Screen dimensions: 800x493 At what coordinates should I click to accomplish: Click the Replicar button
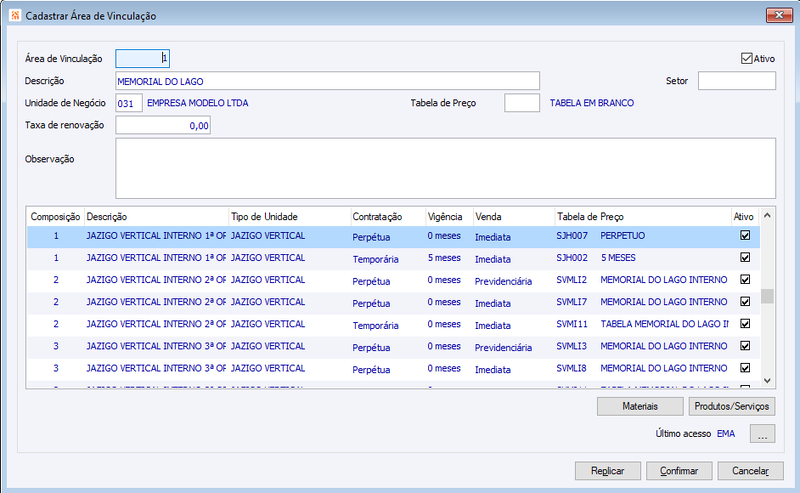tap(607, 471)
